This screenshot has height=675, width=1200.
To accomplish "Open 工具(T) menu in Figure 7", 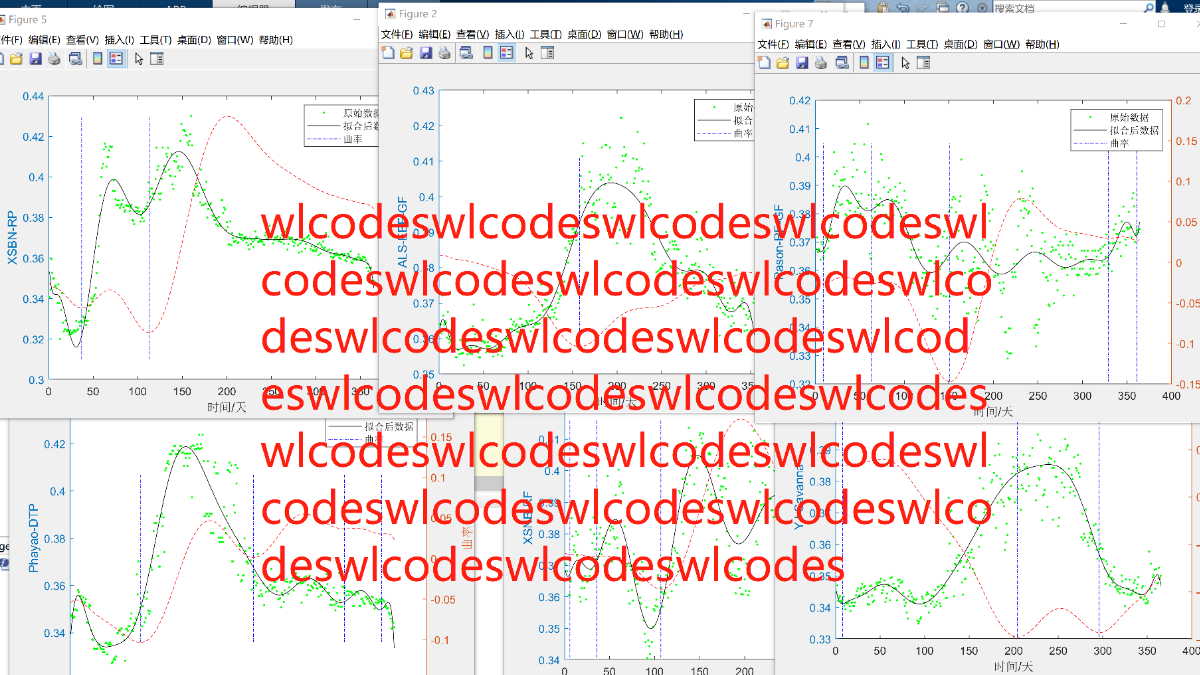I will 922,45.
